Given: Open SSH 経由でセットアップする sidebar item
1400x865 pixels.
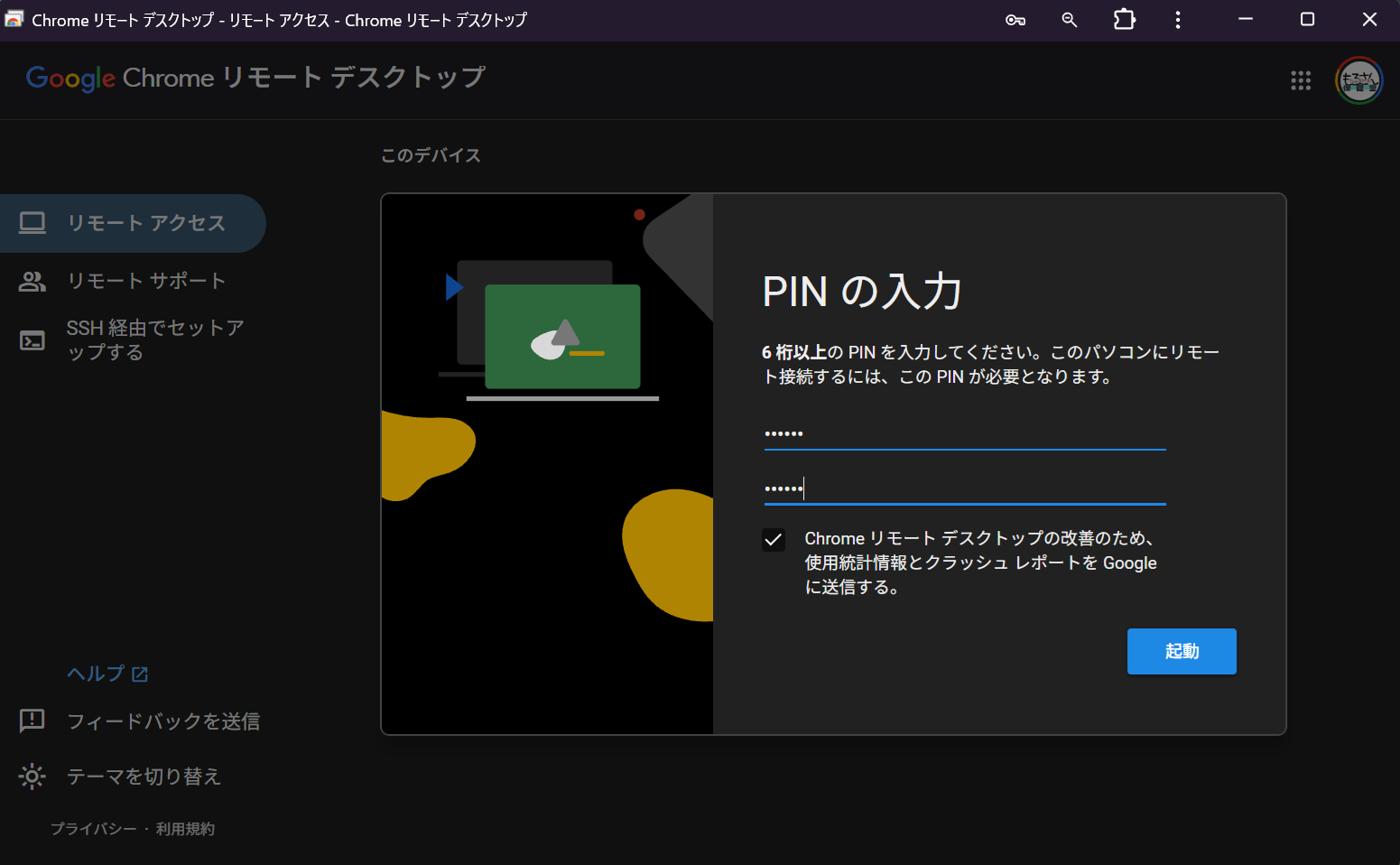Looking at the screenshot, I should coord(132,339).
